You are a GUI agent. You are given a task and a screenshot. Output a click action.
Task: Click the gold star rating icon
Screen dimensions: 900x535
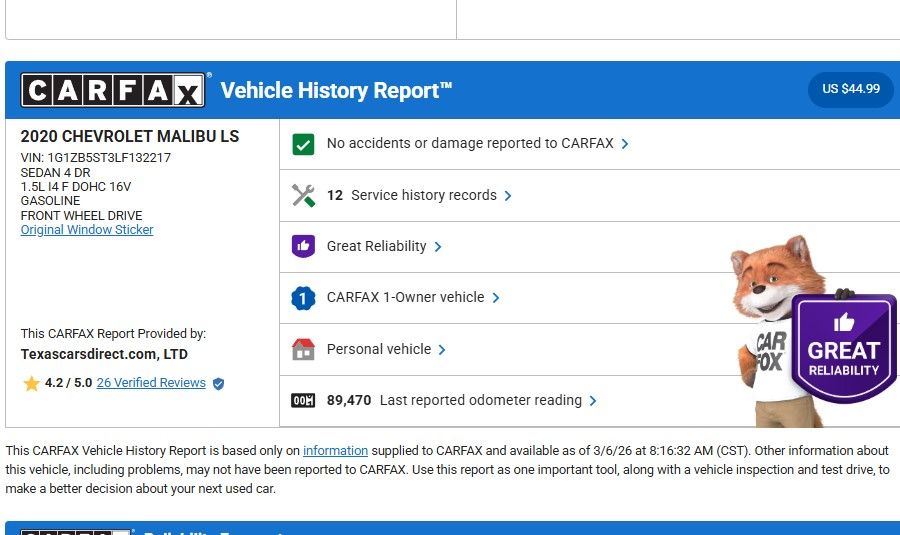click(31, 383)
